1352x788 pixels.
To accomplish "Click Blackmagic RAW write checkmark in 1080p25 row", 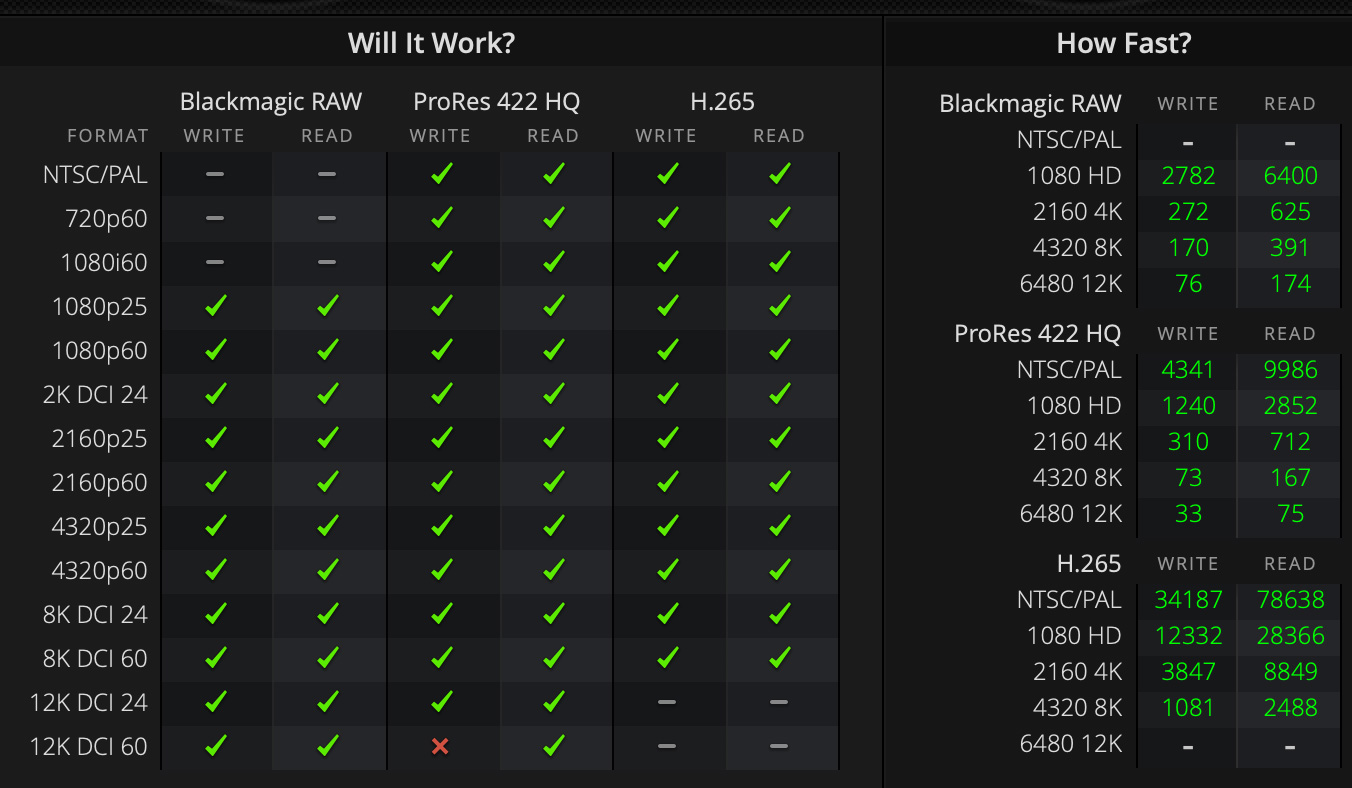I will pos(215,306).
